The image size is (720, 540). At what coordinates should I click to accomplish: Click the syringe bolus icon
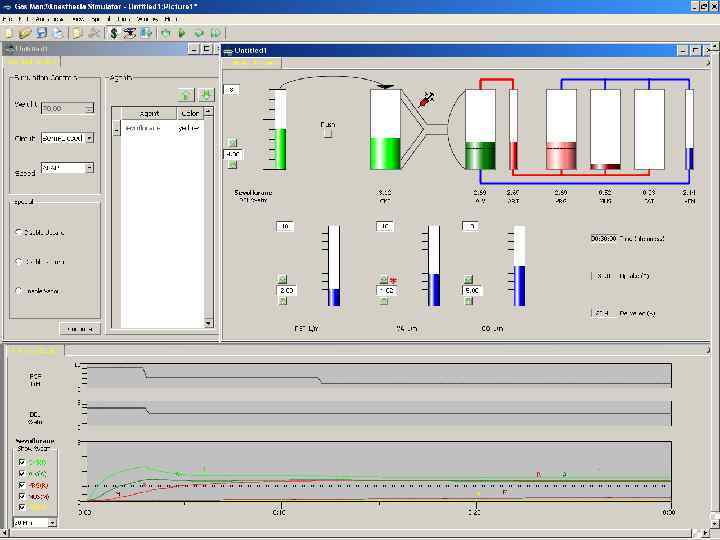pyautogui.click(x=427, y=99)
